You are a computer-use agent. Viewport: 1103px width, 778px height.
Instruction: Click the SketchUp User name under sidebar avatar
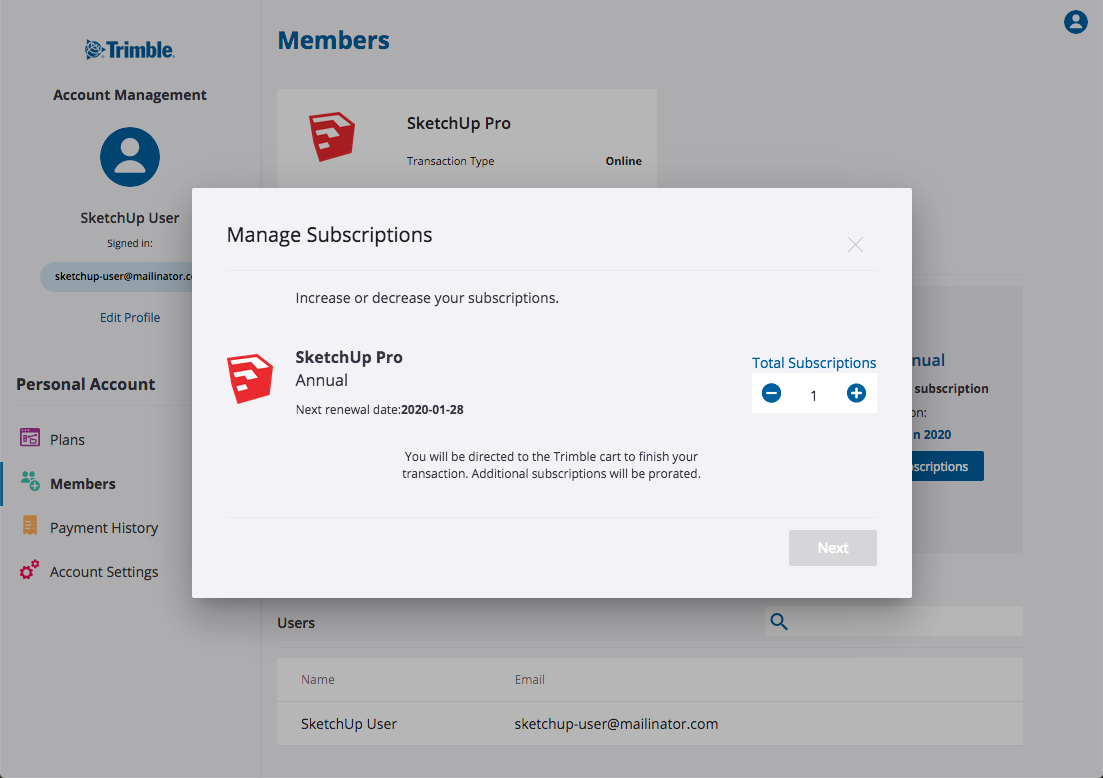129,218
